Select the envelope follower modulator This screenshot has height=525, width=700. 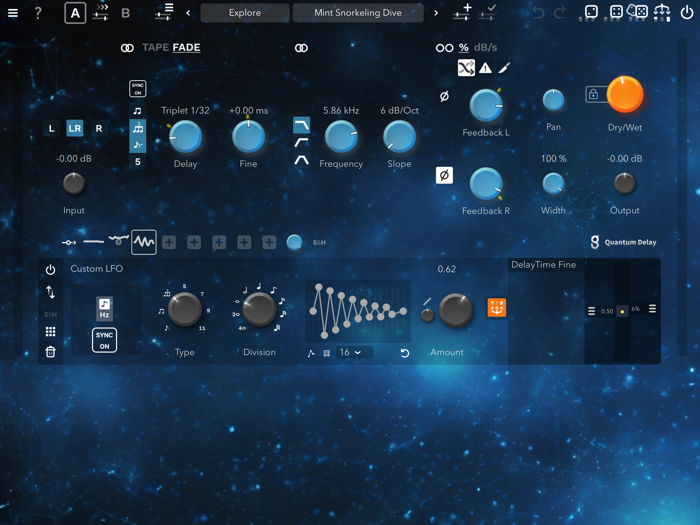118,240
